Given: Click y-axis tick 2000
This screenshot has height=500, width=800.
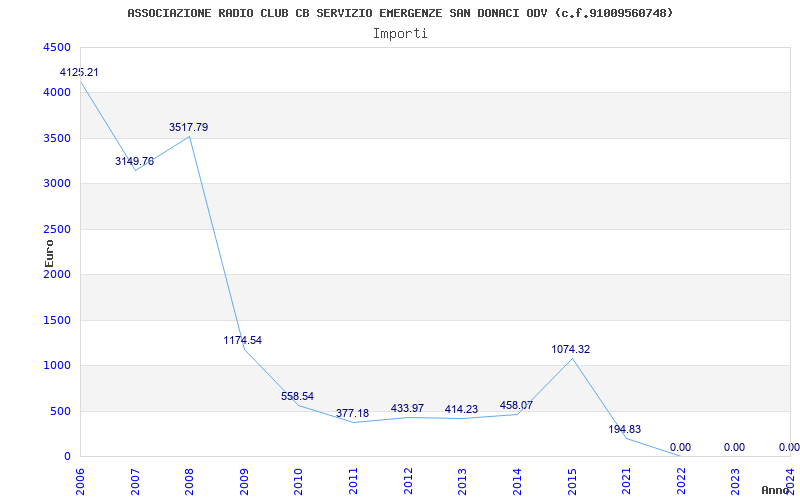Looking at the screenshot, I should click(58, 274).
